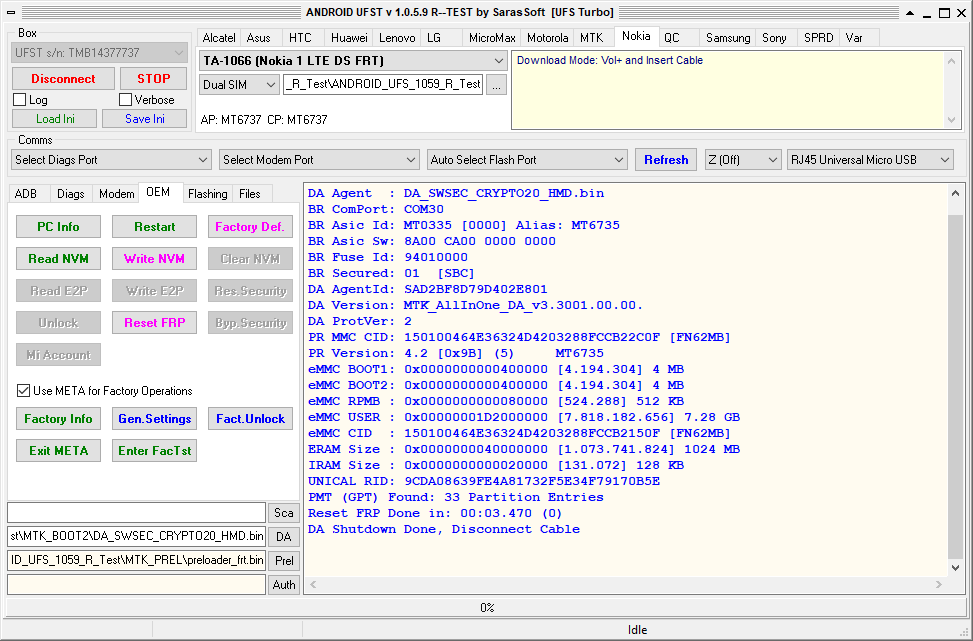Switch to the Lenovo brand tab
The width and height of the screenshot is (973, 641).
397,38
